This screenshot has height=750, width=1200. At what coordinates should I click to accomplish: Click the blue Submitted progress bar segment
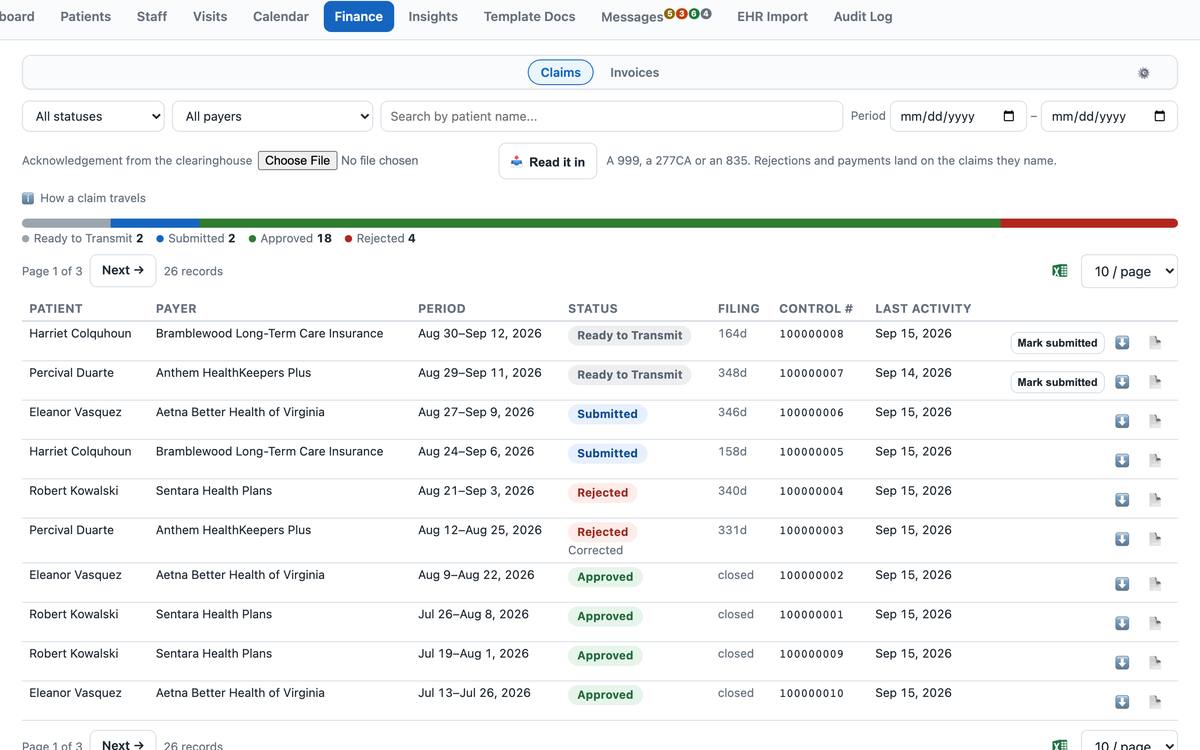click(x=155, y=223)
